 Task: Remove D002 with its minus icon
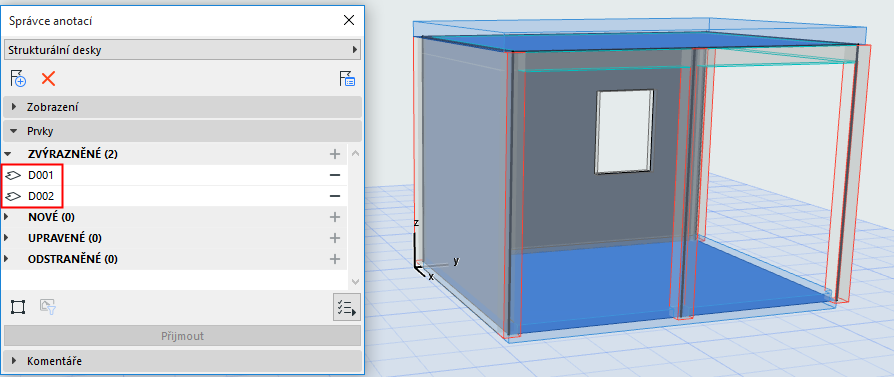[x=335, y=196]
